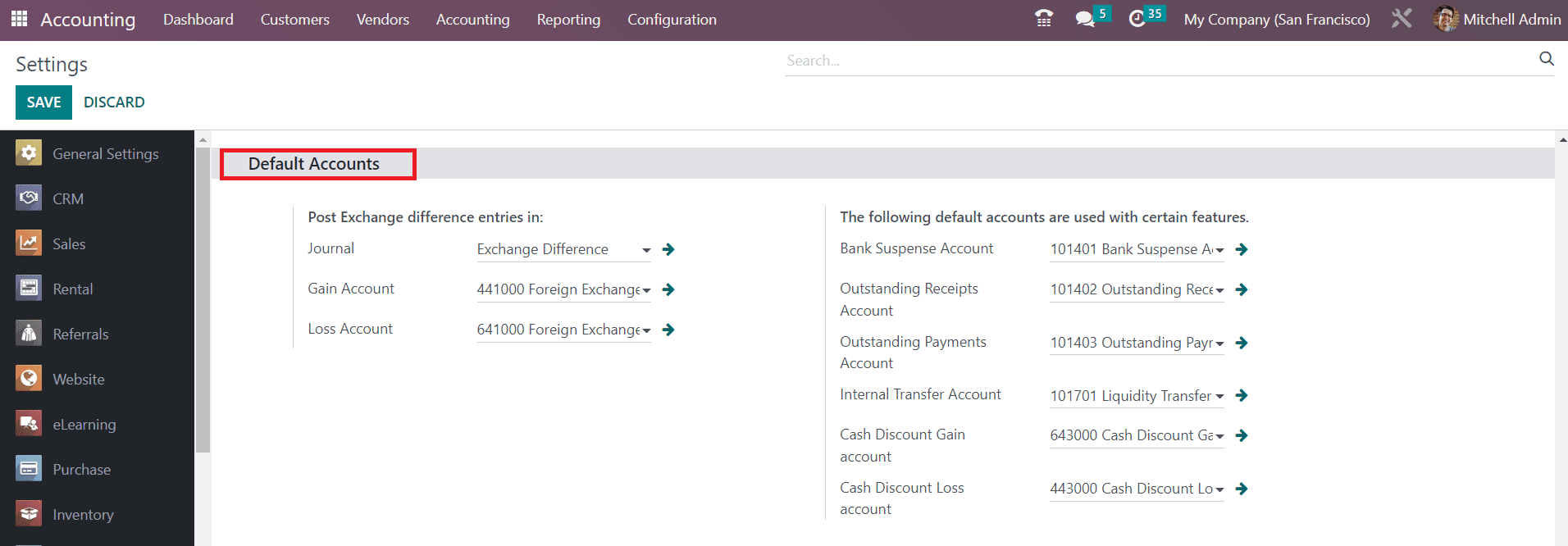1568x546 pixels.
Task: Open the conversations chat icon
Action: 1085,19
